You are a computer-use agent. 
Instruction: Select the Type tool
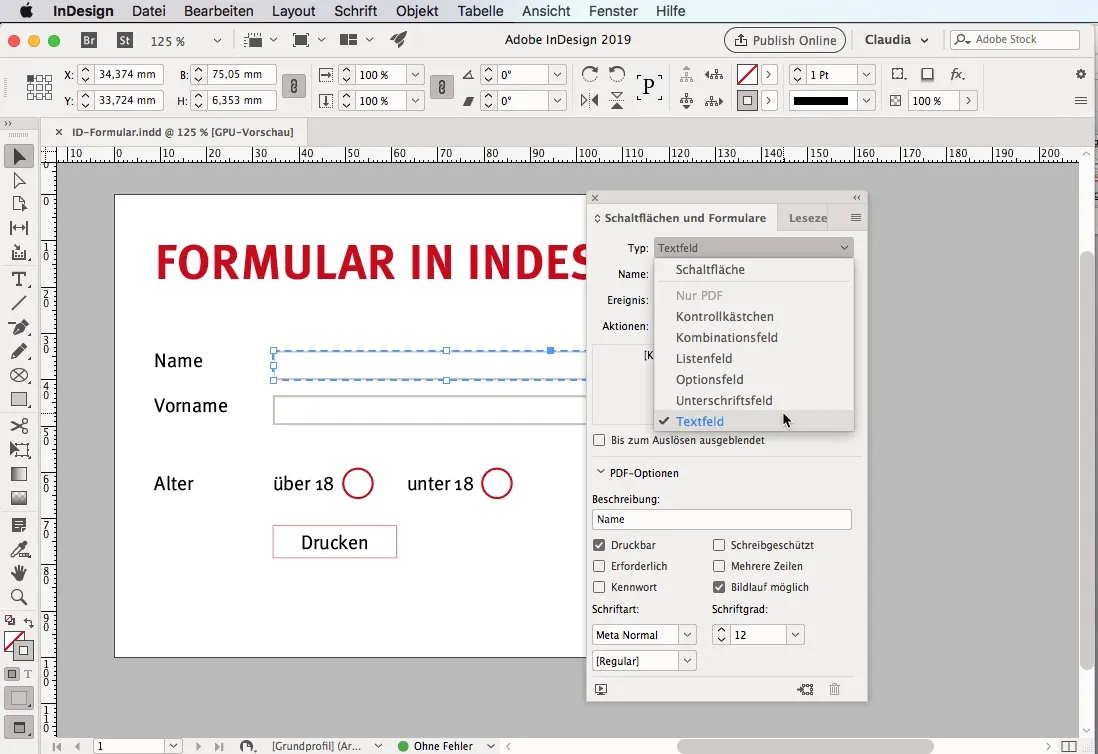tap(18, 279)
